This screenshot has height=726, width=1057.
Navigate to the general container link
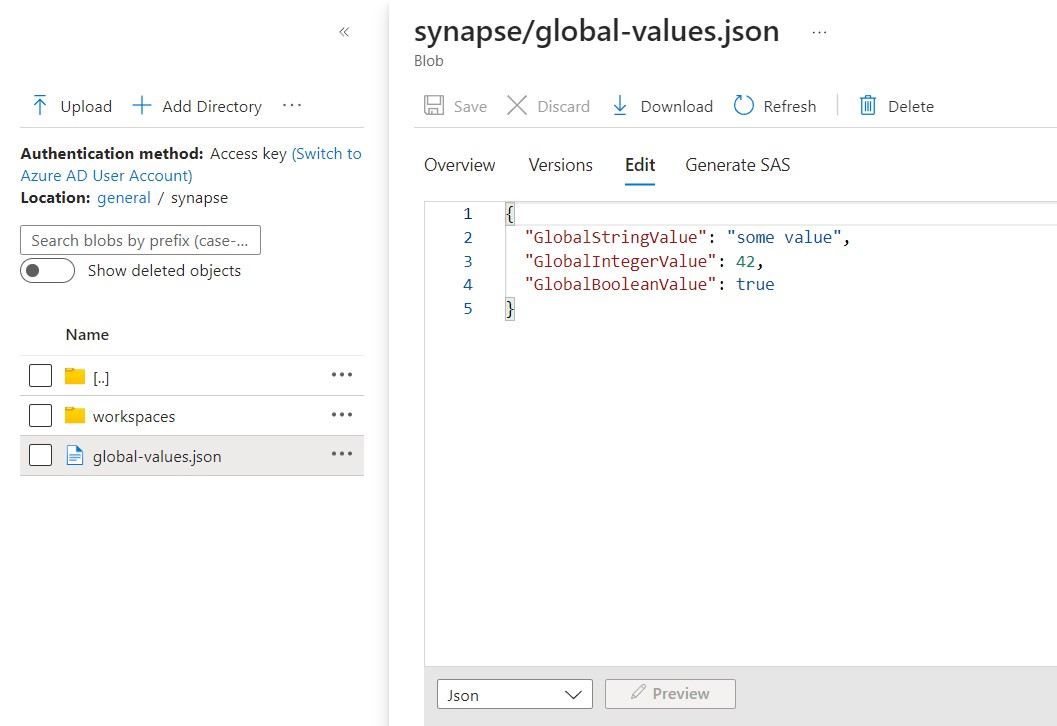coord(124,198)
